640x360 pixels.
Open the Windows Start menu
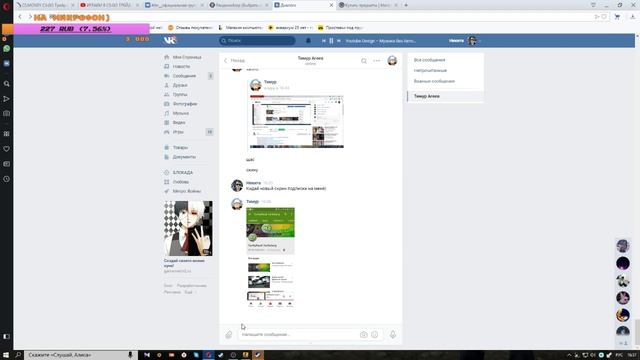pos(6,355)
